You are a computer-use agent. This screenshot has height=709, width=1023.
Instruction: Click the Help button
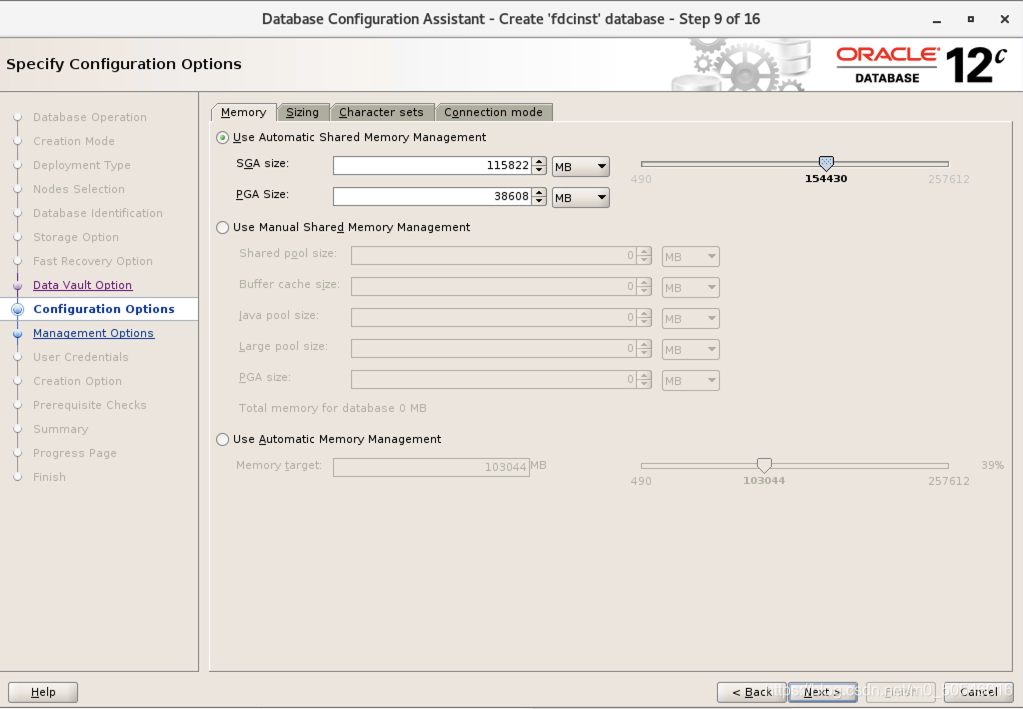click(43, 692)
